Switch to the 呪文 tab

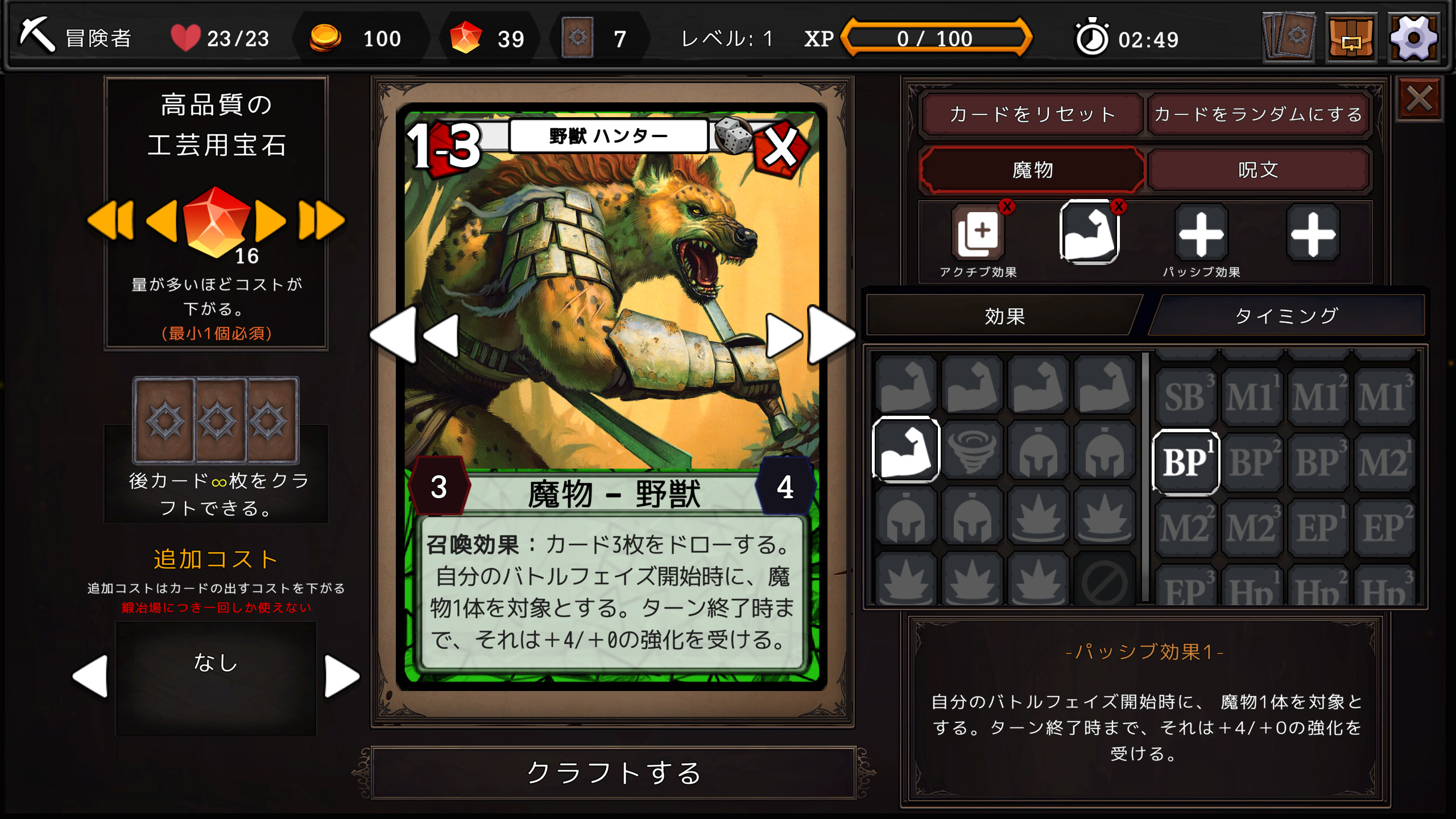click(1258, 169)
